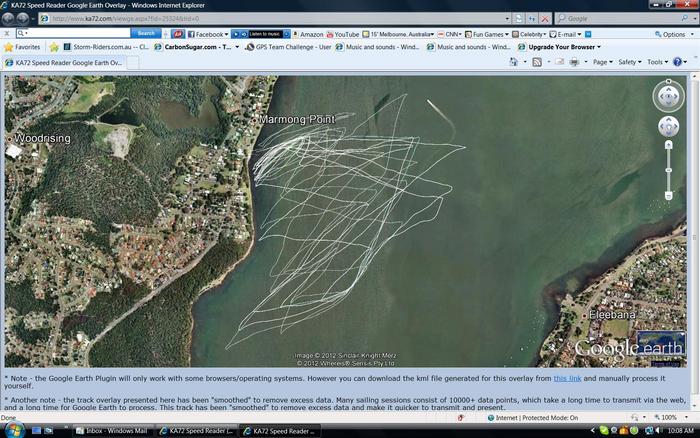
Task: Click the Google Earth zoom slider track
Action: (668, 168)
